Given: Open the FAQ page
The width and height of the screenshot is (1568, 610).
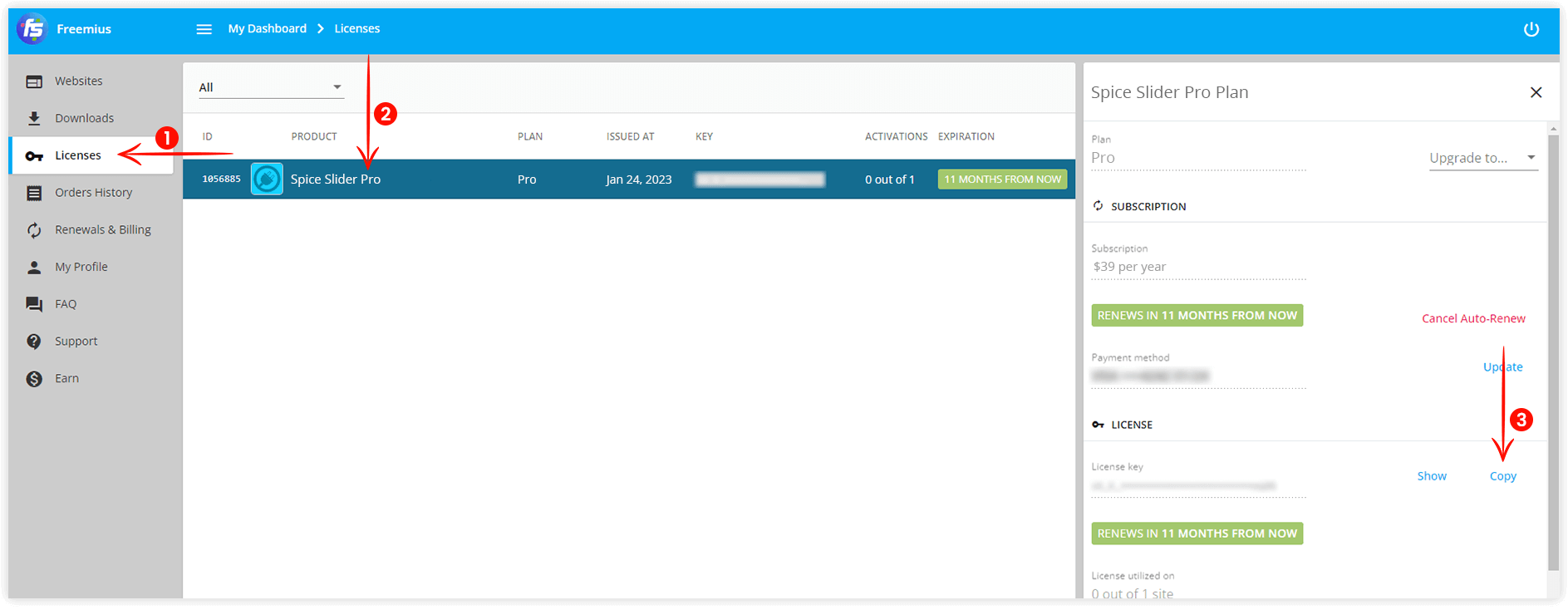Looking at the screenshot, I should [91, 304].
